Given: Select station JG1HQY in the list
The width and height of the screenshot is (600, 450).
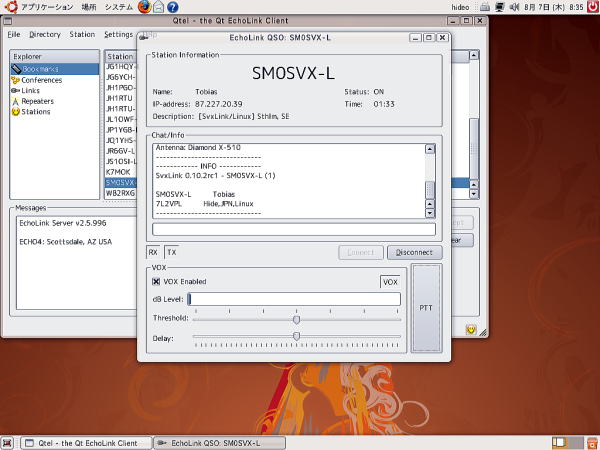Looking at the screenshot, I should coord(120,67).
